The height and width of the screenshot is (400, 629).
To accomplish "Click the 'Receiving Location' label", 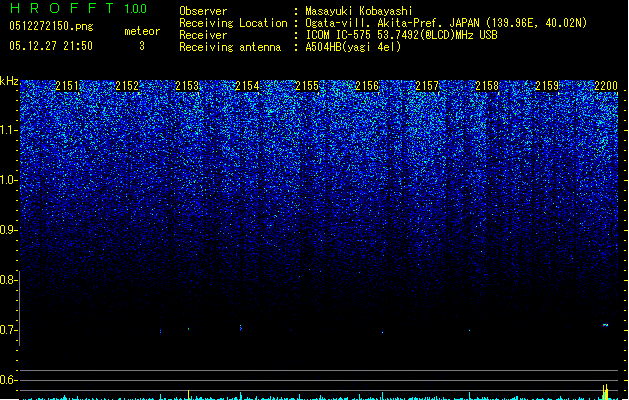I will pos(233,23).
